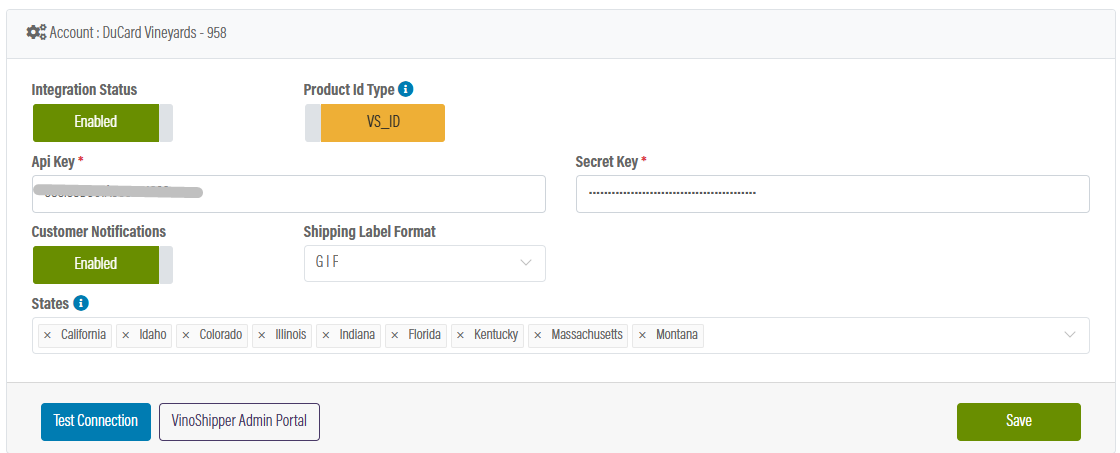Screen dimensions: 1120x453
Task: Toggle Product Id Type VS_ID switch
Action: (375, 122)
